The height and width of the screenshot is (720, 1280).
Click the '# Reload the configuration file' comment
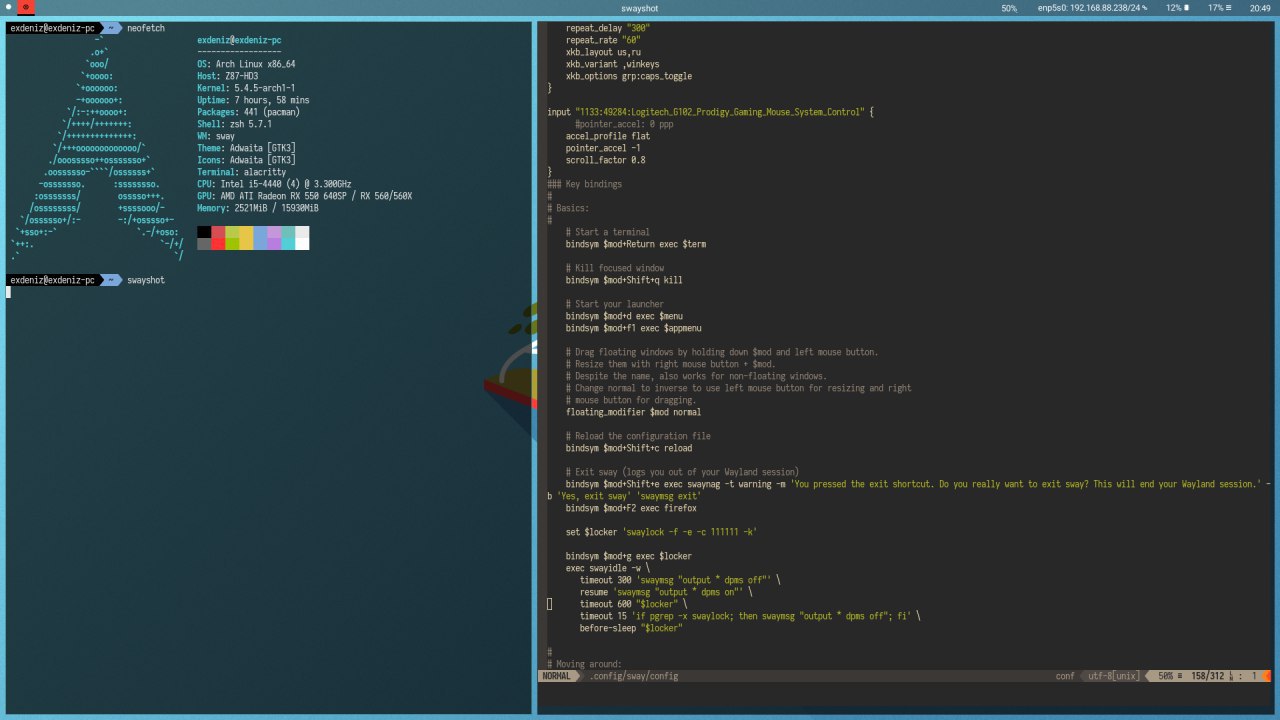click(638, 436)
